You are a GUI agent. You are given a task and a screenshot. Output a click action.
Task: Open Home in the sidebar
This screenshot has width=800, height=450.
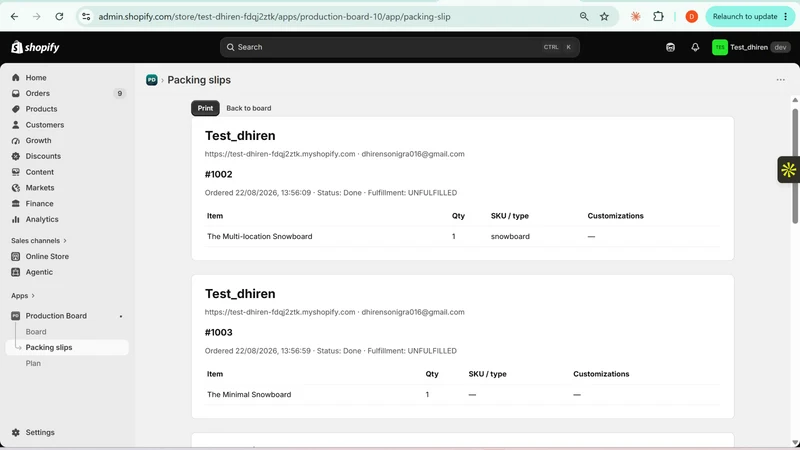coord(36,78)
